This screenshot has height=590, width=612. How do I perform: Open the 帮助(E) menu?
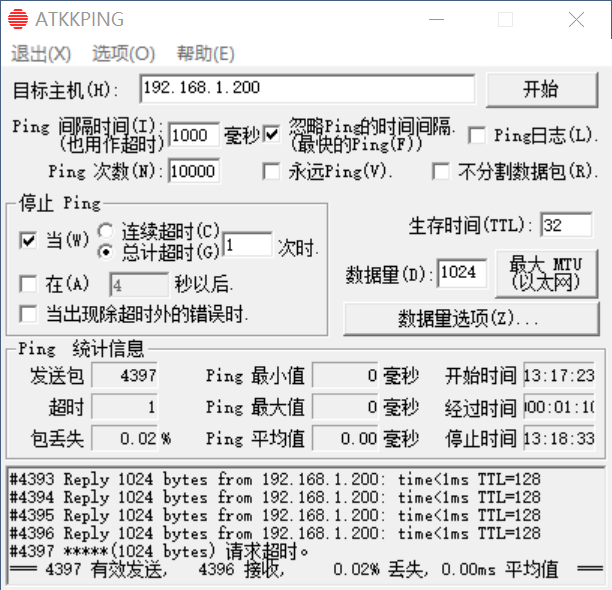(x=206, y=53)
